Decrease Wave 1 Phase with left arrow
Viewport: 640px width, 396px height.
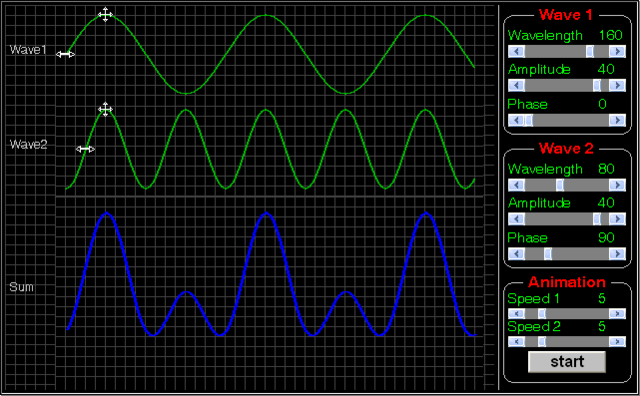516,120
